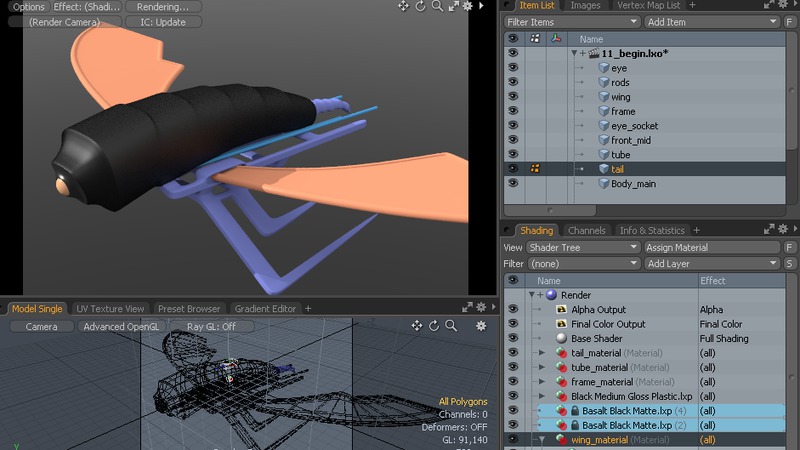Select the frame item in the list
Viewport: 800px width, 450px height.
coord(623,112)
